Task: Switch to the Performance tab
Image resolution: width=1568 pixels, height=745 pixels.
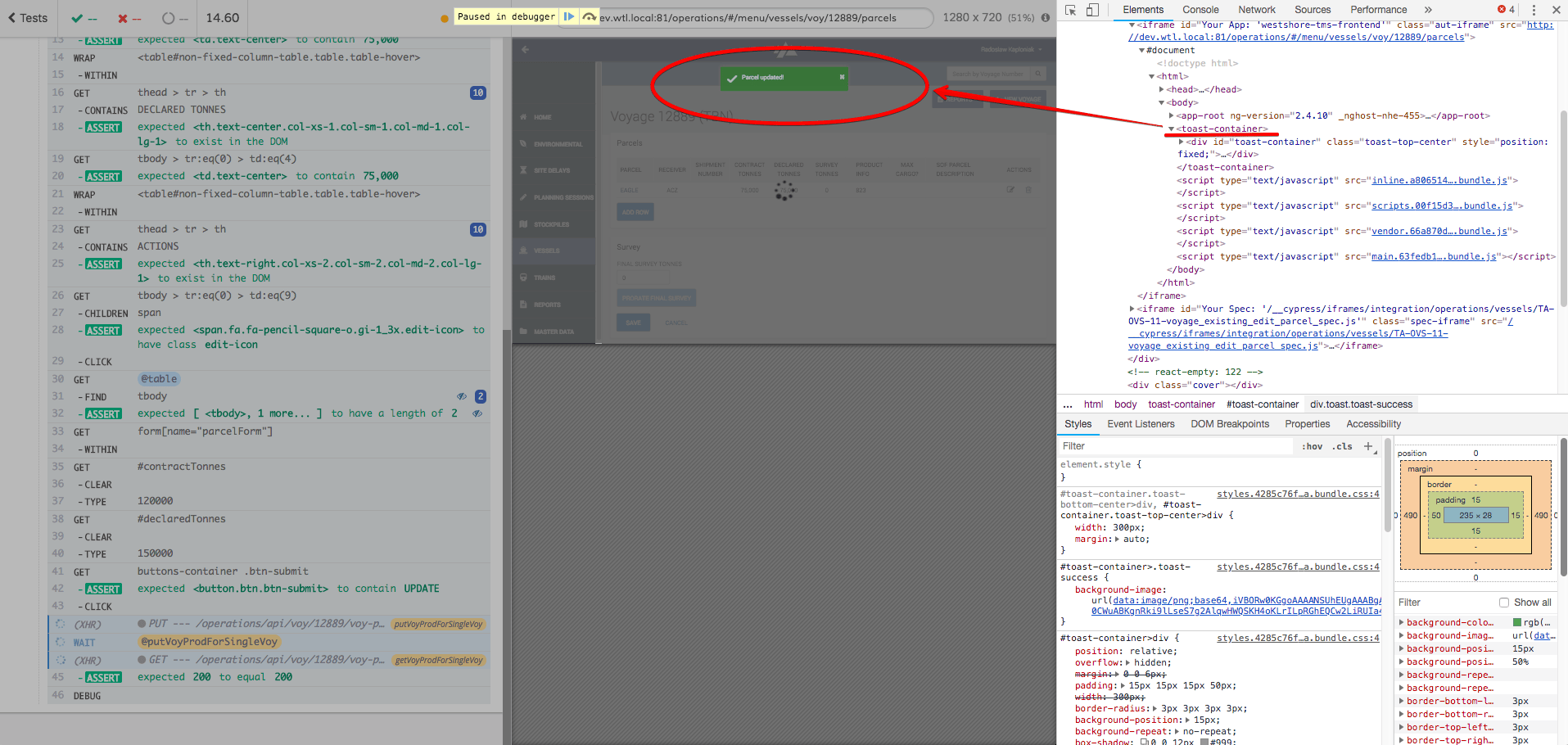Action: coord(1379,10)
